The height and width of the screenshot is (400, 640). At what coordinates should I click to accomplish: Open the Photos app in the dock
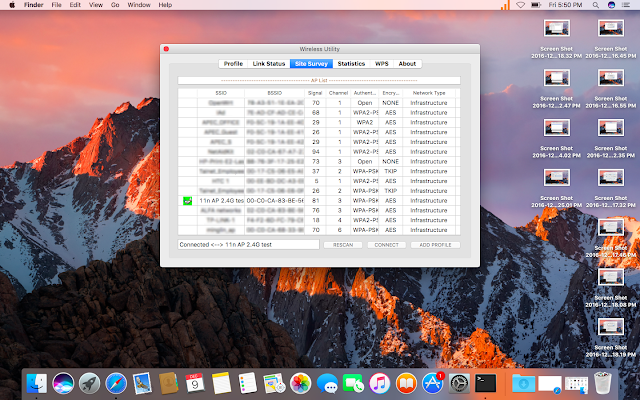tap(300, 382)
